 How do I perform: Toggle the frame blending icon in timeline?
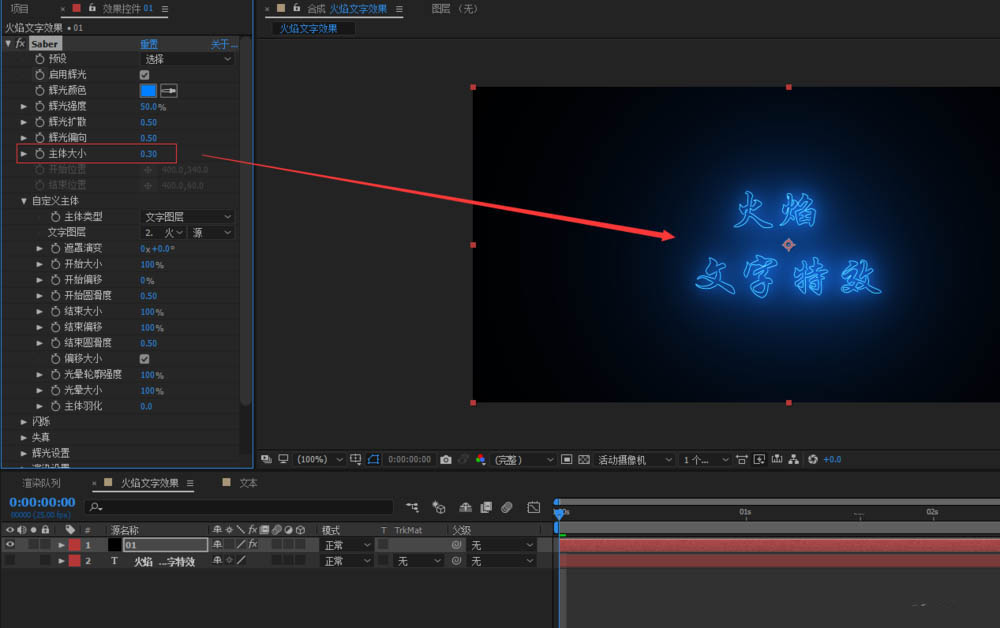tap(486, 508)
